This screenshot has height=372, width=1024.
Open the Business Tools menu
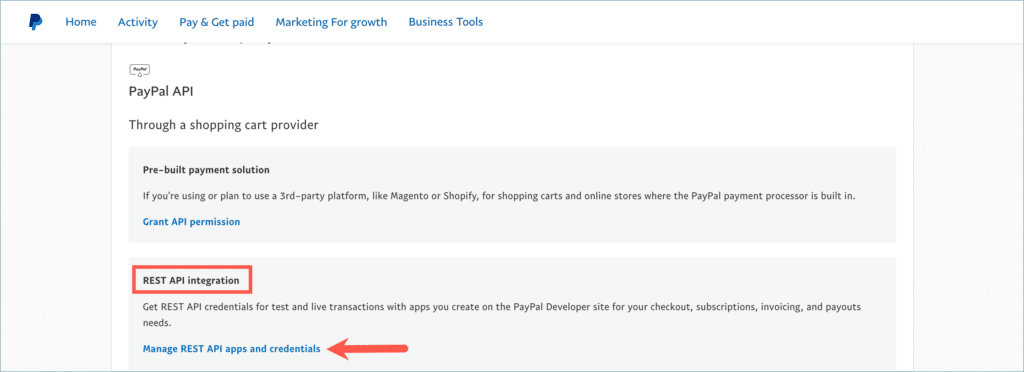pos(446,22)
